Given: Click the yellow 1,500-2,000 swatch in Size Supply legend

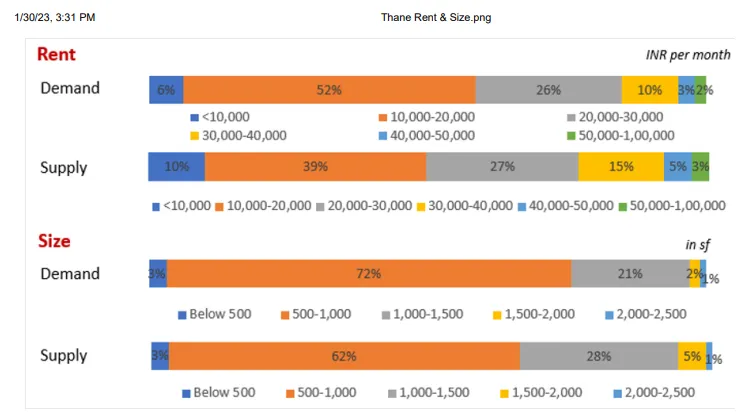Looking at the screenshot, I should (x=505, y=393).
